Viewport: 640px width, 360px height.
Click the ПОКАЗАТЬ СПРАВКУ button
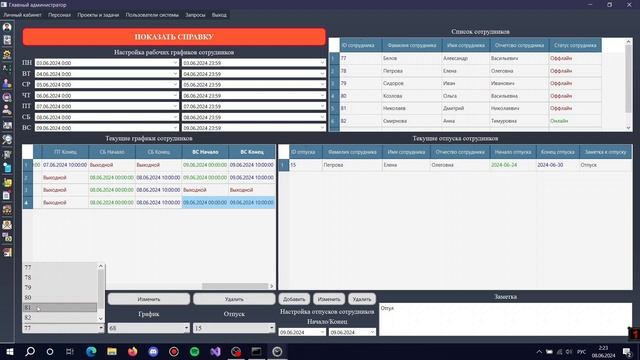pos(174,37)
